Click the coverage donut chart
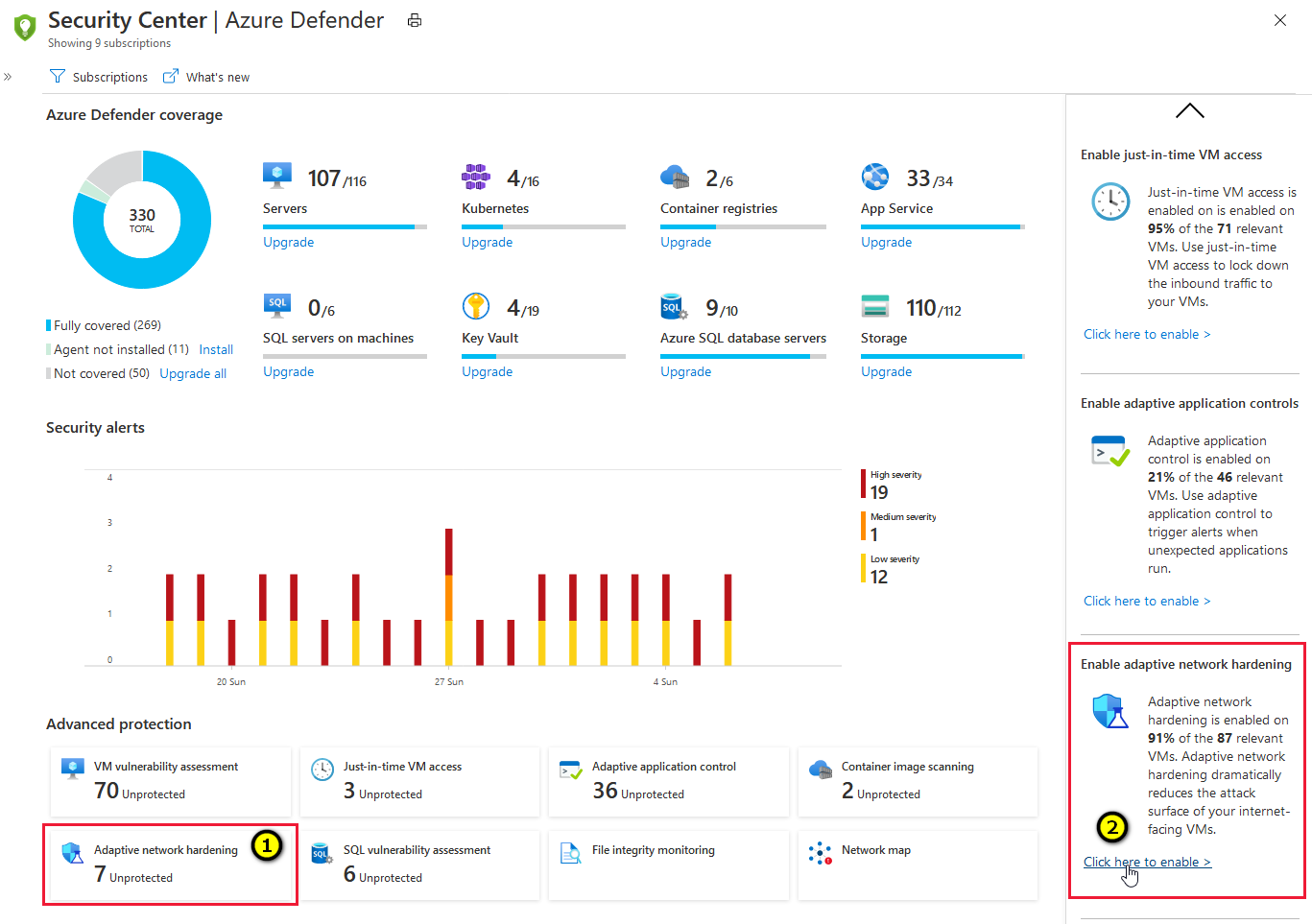 pos(142,220)
